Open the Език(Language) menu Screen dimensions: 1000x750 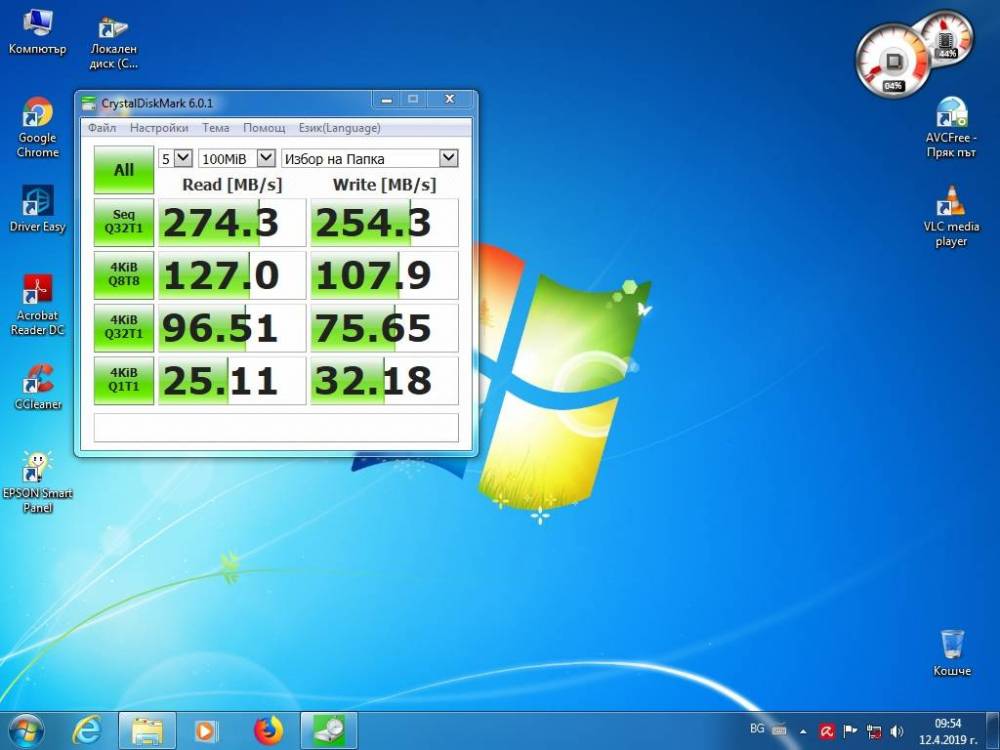pyautogui.click(x=339, y=128)
